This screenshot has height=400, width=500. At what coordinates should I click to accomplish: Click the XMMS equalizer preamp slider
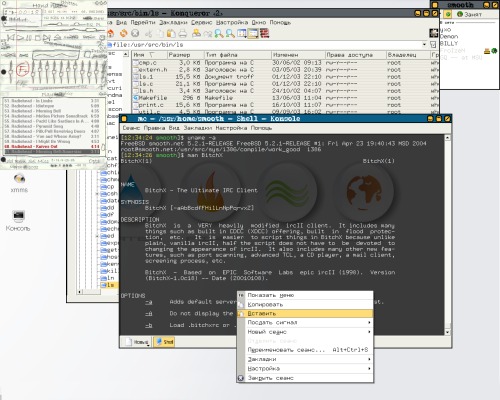click(11, 71)
